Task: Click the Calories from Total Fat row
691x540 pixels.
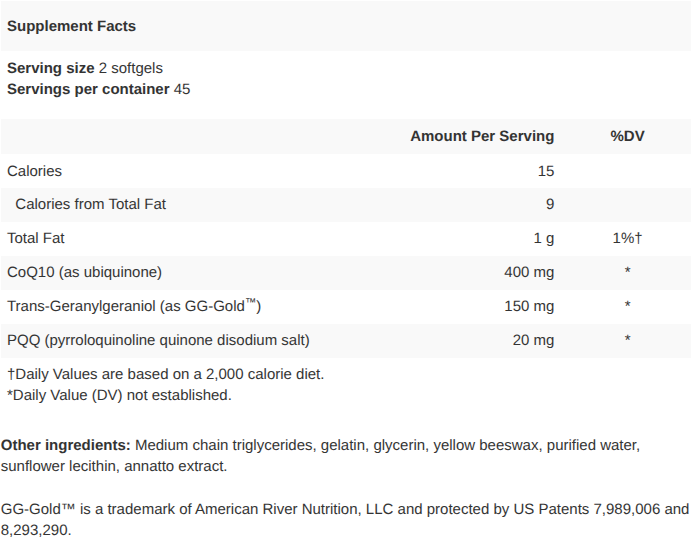Action: coord(90,204)
